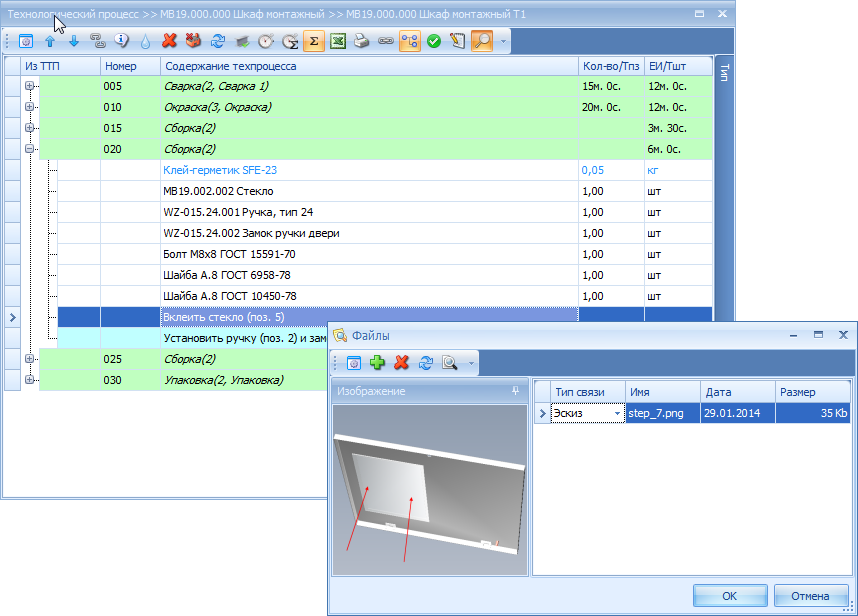Screen dimensions: 858x616
Task: Click the red X delete icon in main toolbar
Action: 170,41
